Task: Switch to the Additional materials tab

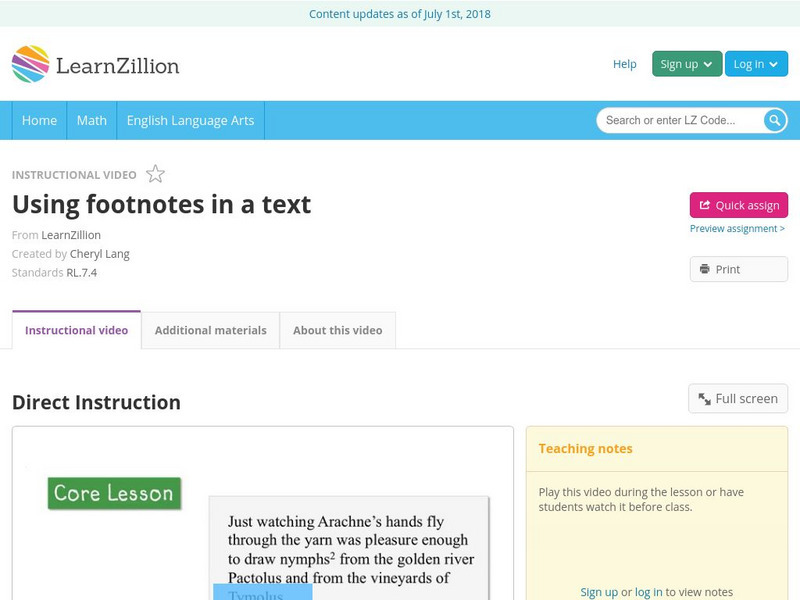Action: point(211,330)
